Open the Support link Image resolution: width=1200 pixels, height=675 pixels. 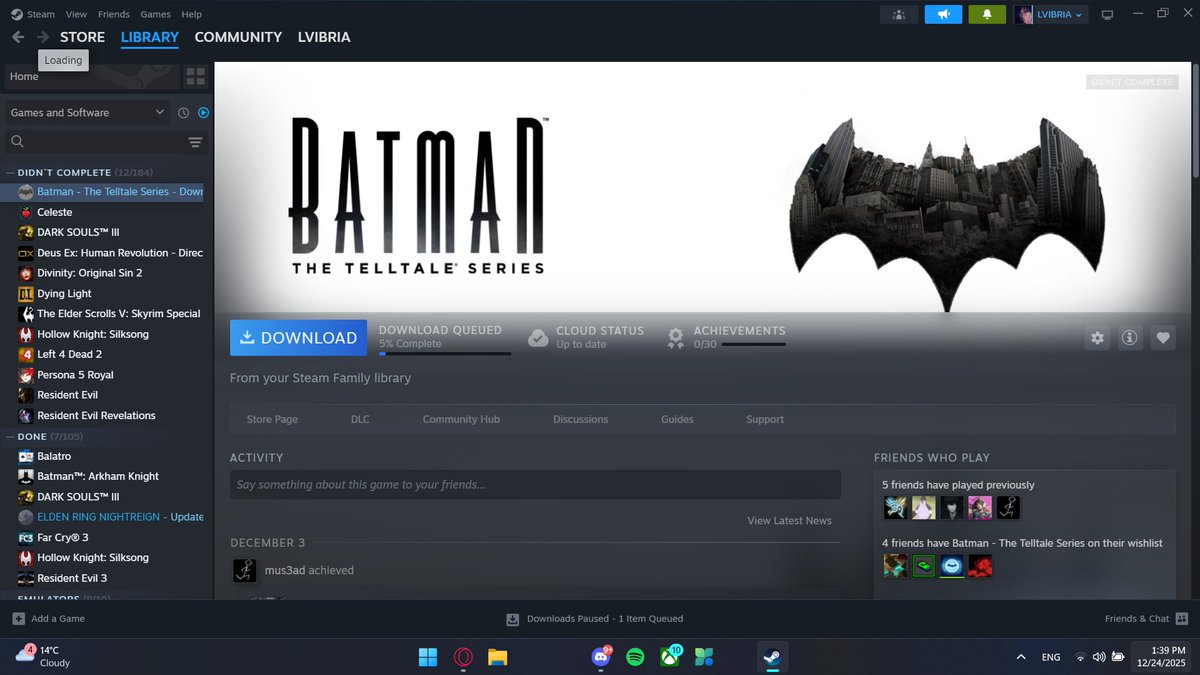click(x=765, y=419)
